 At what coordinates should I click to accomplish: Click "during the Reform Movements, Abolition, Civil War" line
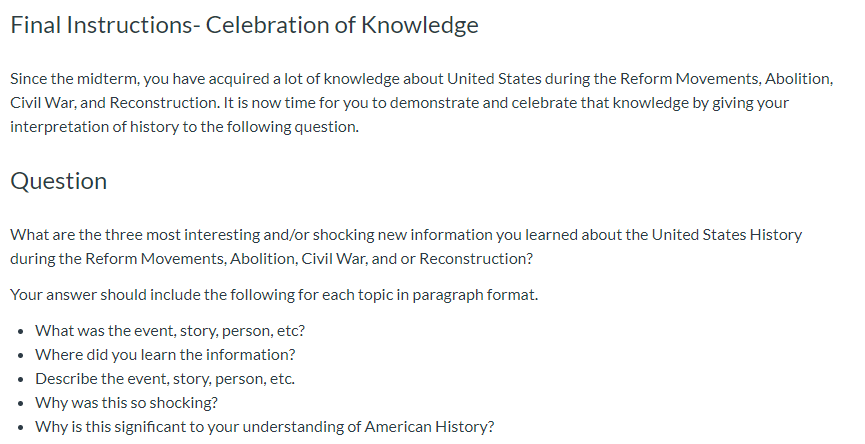point(271,259)
